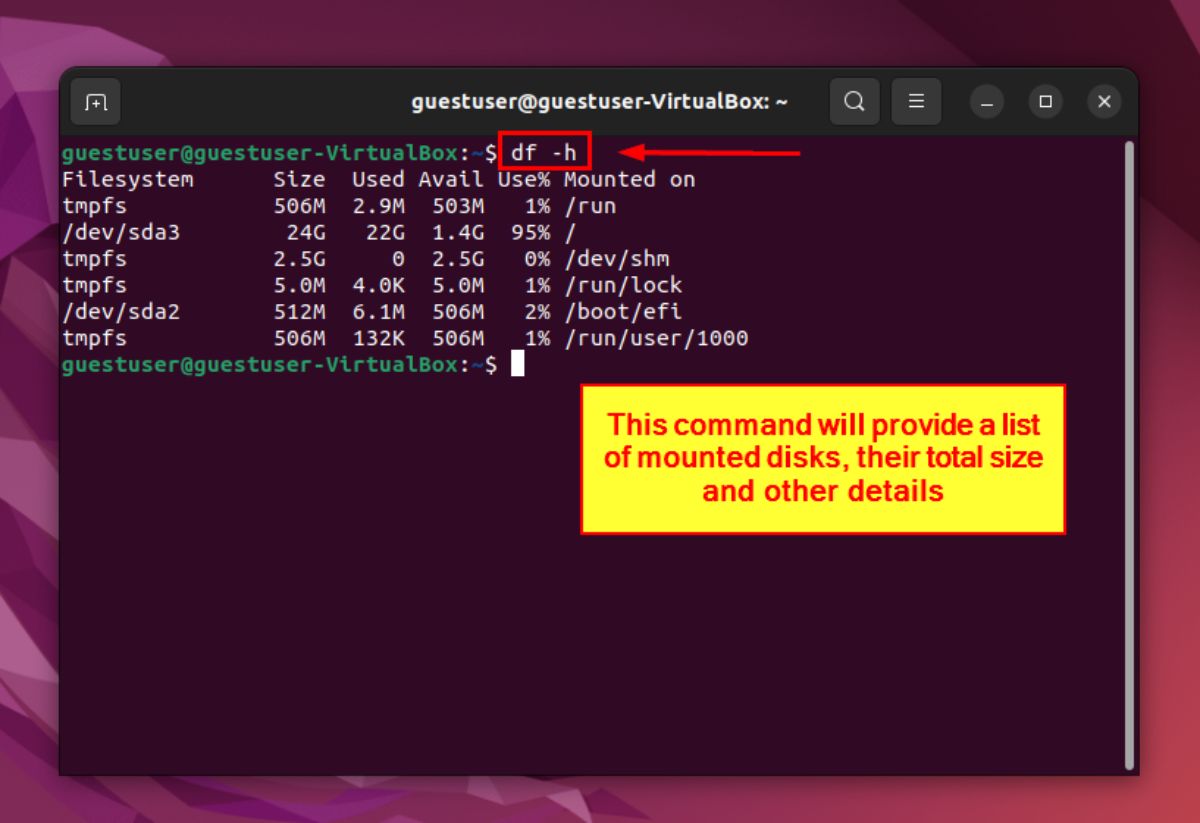
Task: Click the window title guestuser@guestuser-VirtualBox
Action: pyautogui.click(x=599, y=102)
